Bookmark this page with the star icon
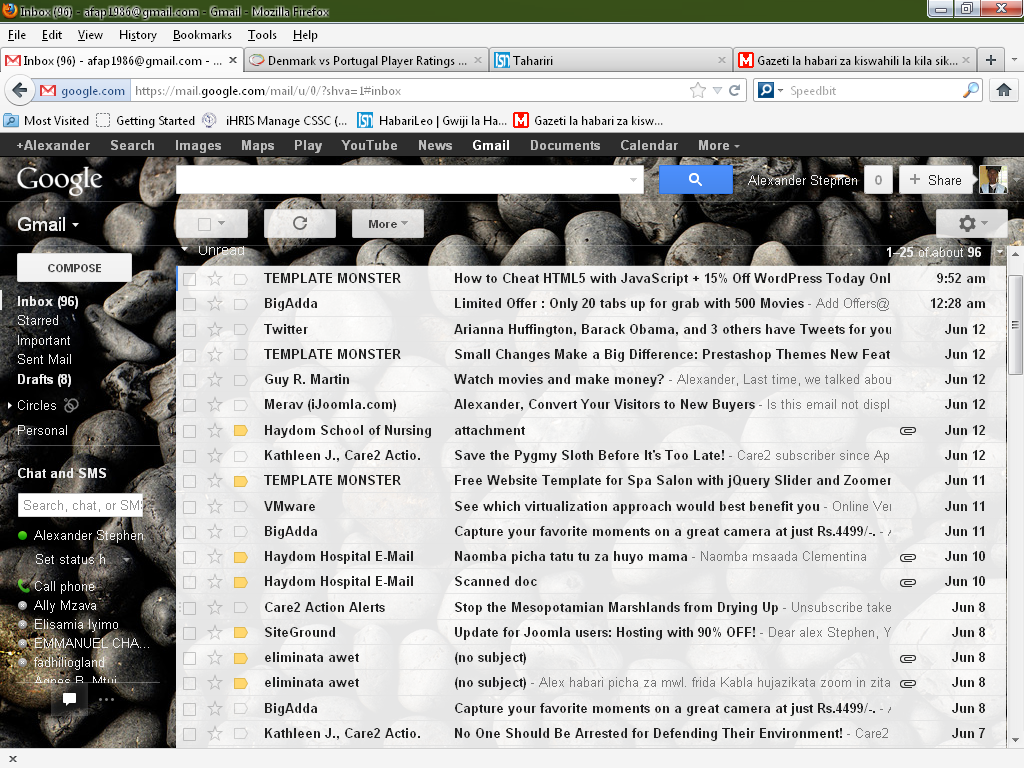 pos(697,90)
